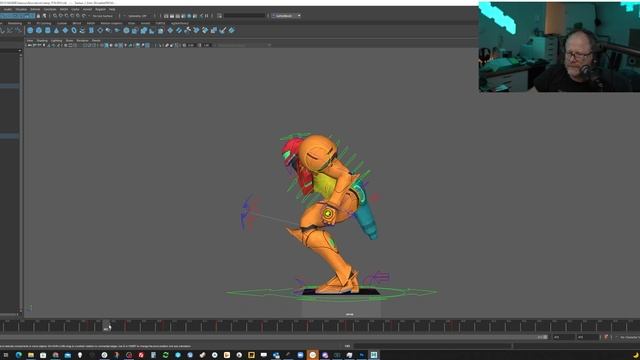The height and width of the screenshot is (360, 640).
Task: Open the viewport Lighting menu
Action: point(57,41)
